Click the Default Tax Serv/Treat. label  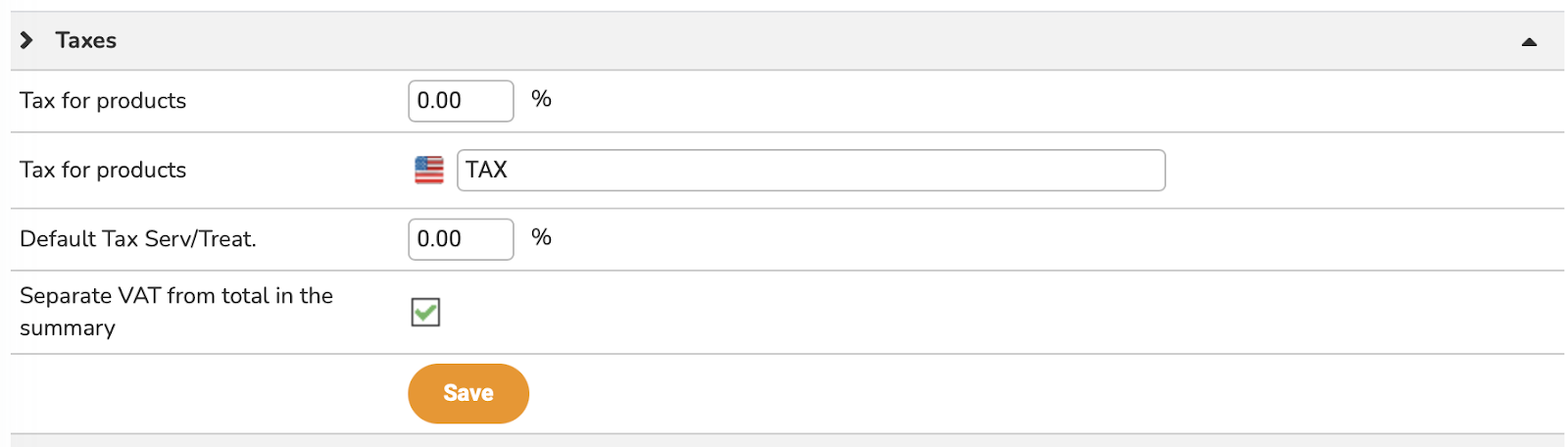(x=138, y=239)
